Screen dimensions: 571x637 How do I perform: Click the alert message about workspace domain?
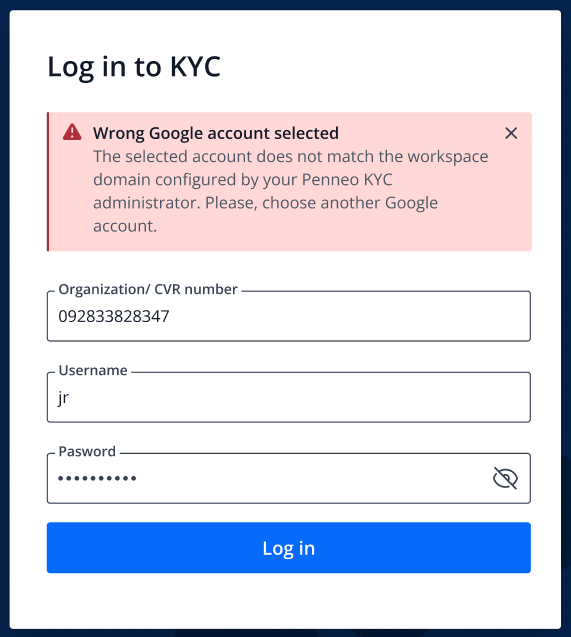290,191
